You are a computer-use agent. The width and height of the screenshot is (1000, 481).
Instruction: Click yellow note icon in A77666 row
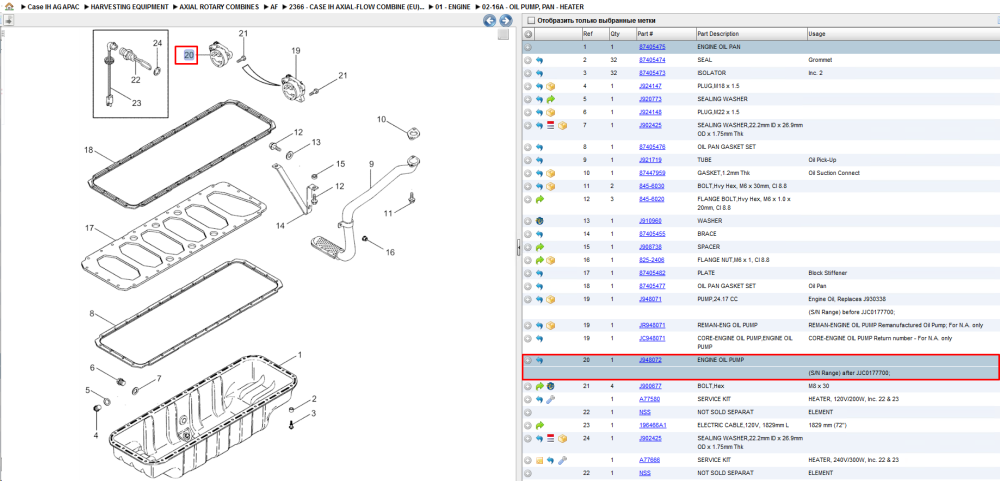click(x=540, y=460)
